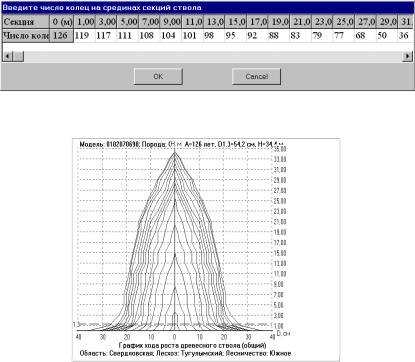The image size is (415, 362).
Task: Click the row header Число колец
Action: [x=26, y=36]
